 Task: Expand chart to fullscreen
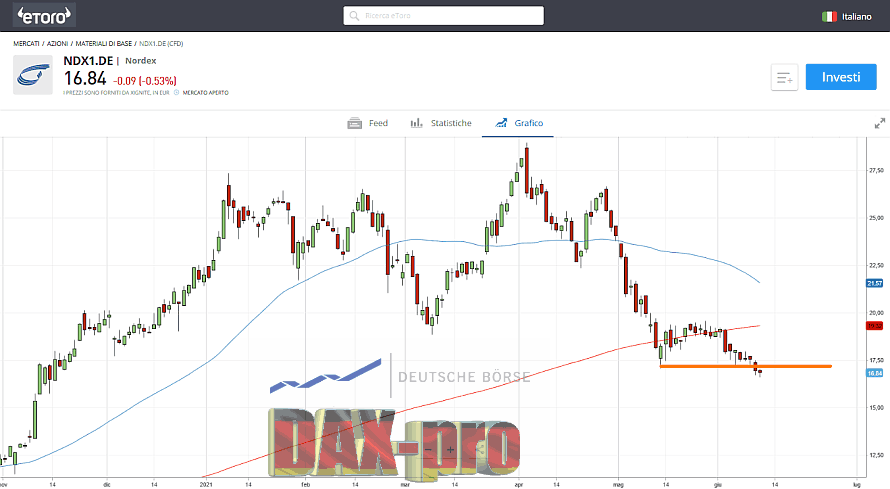(880, 123)
